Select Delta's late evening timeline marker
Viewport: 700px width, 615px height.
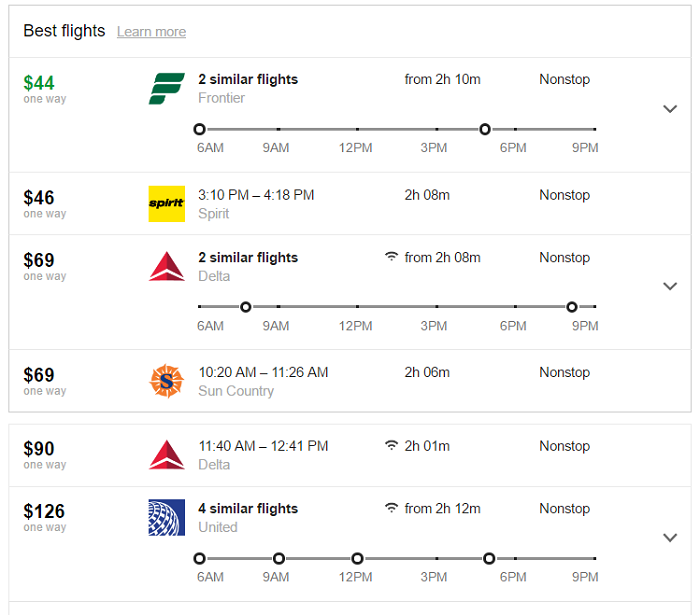tap(572, 307)
